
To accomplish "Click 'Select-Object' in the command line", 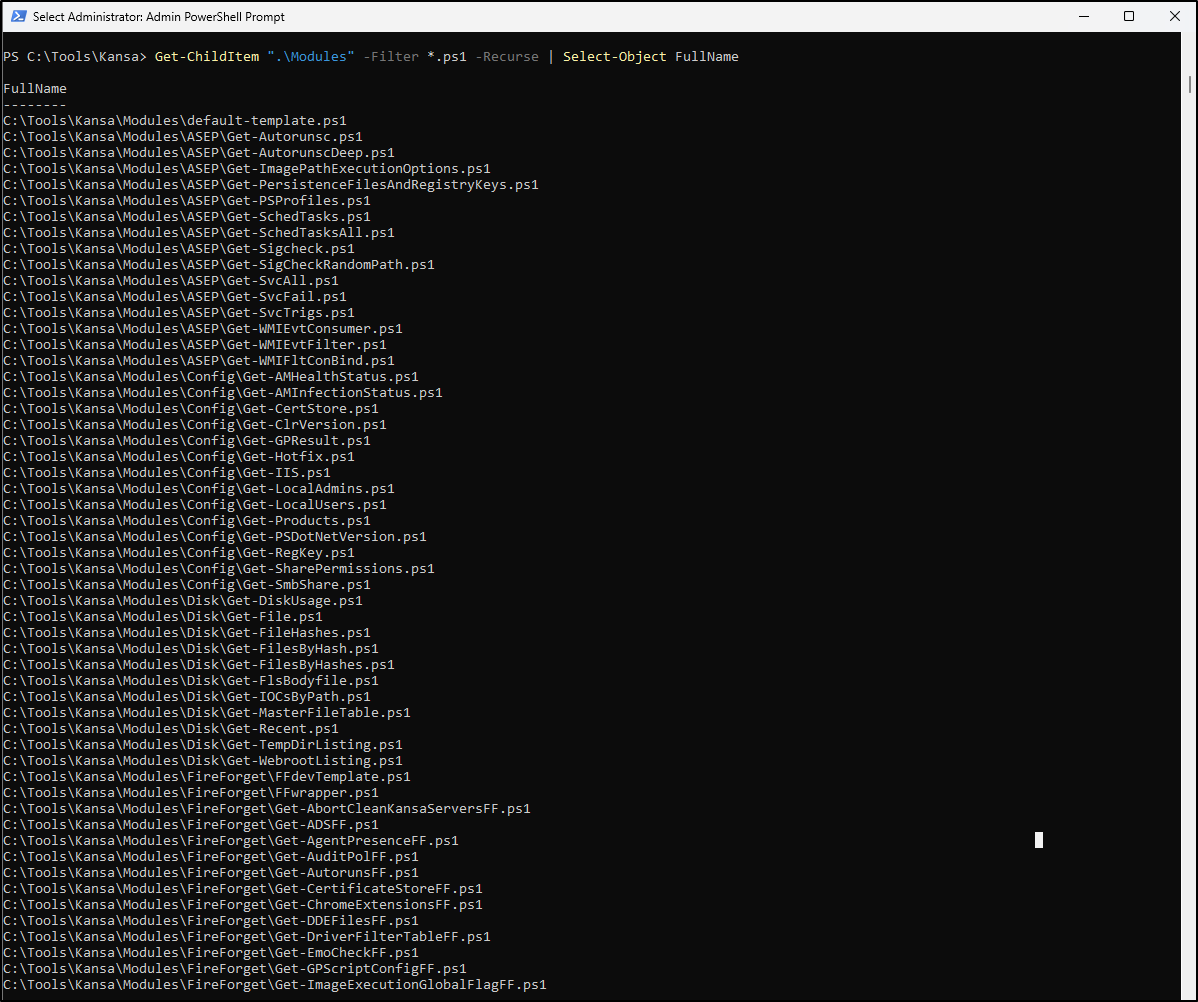I will point(615,57).
